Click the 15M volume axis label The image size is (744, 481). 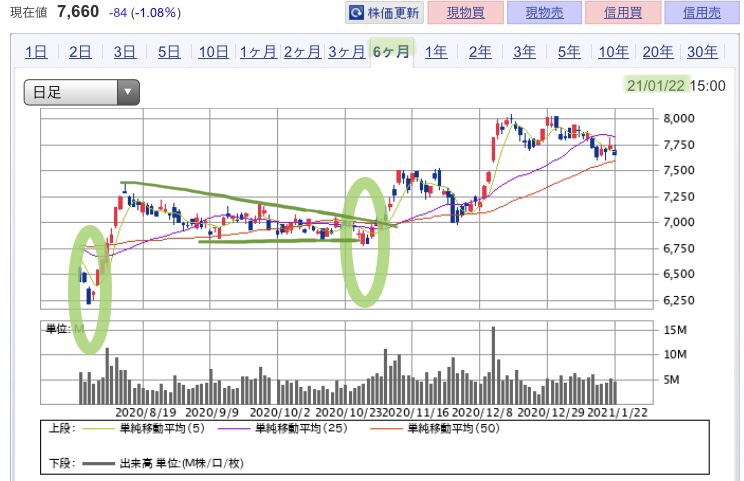point(675,330)
